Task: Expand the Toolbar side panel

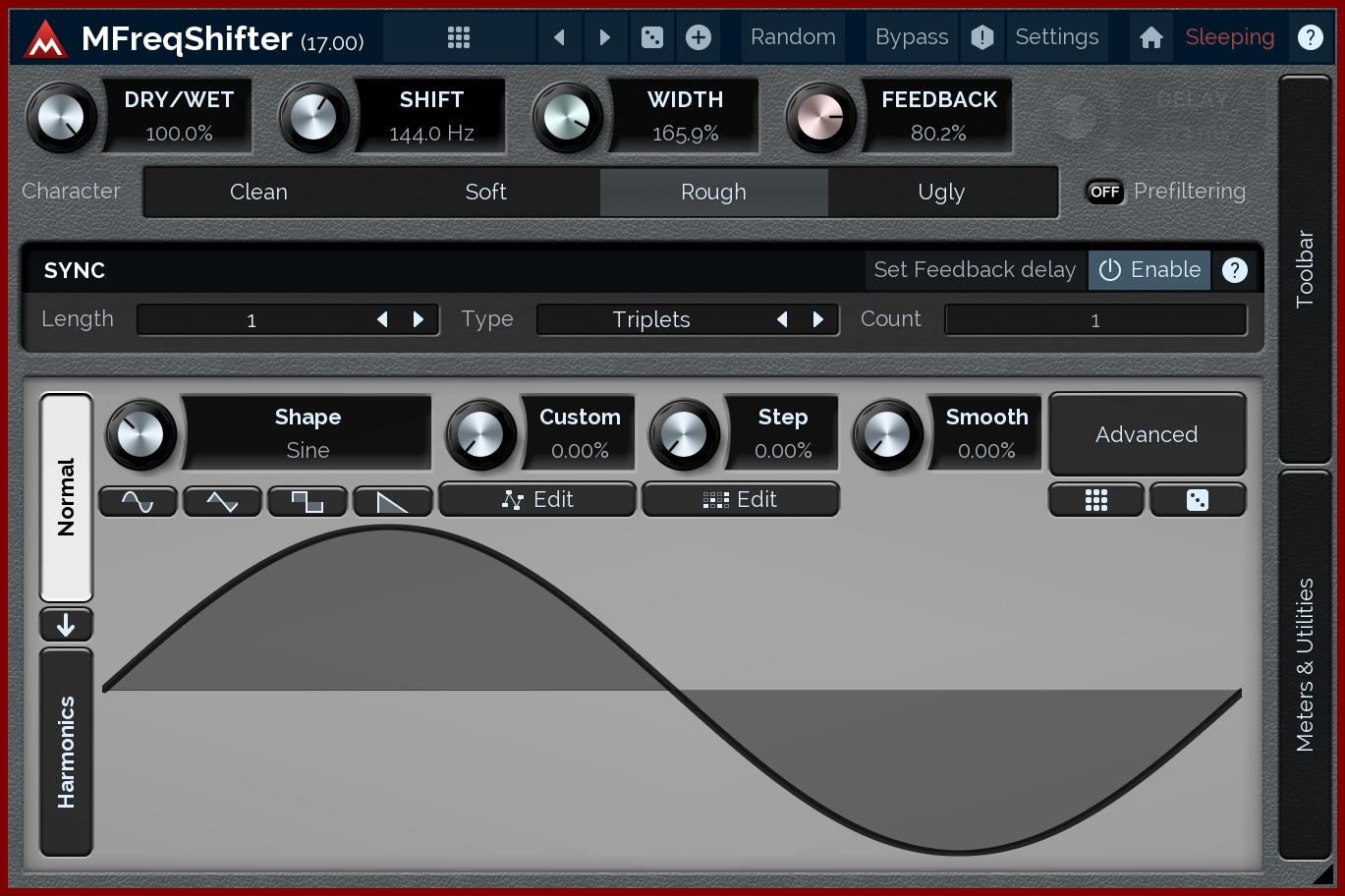Action: pyautogui.click(x=1304, y=269)
